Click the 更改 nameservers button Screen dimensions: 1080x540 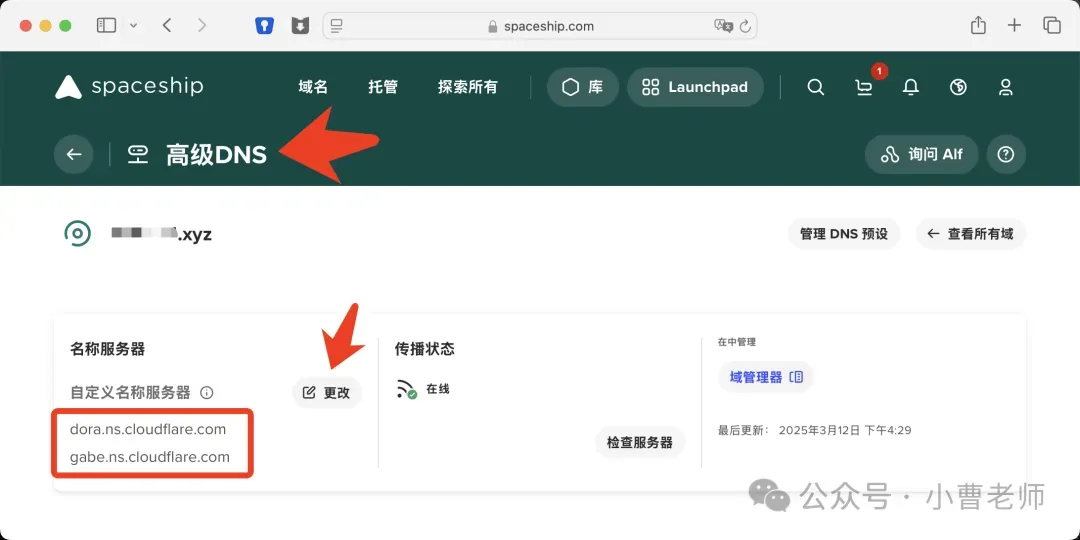(327, 393)
